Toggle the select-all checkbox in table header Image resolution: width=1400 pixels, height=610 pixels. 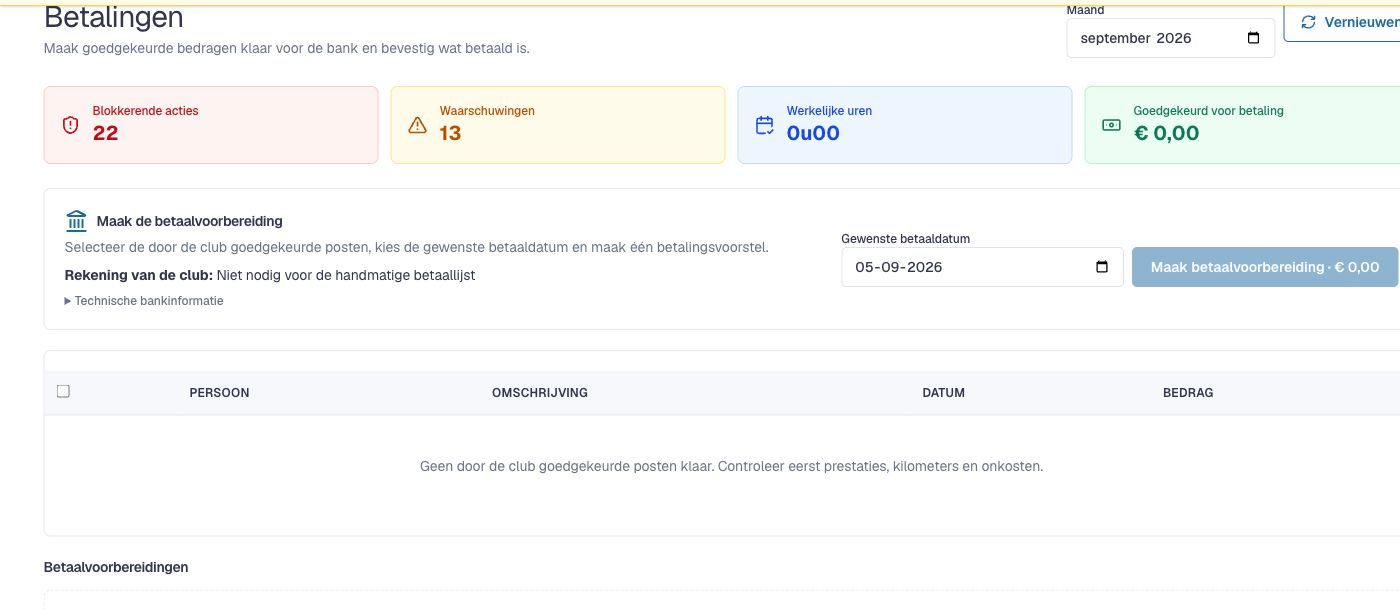(x=63, y=391)
